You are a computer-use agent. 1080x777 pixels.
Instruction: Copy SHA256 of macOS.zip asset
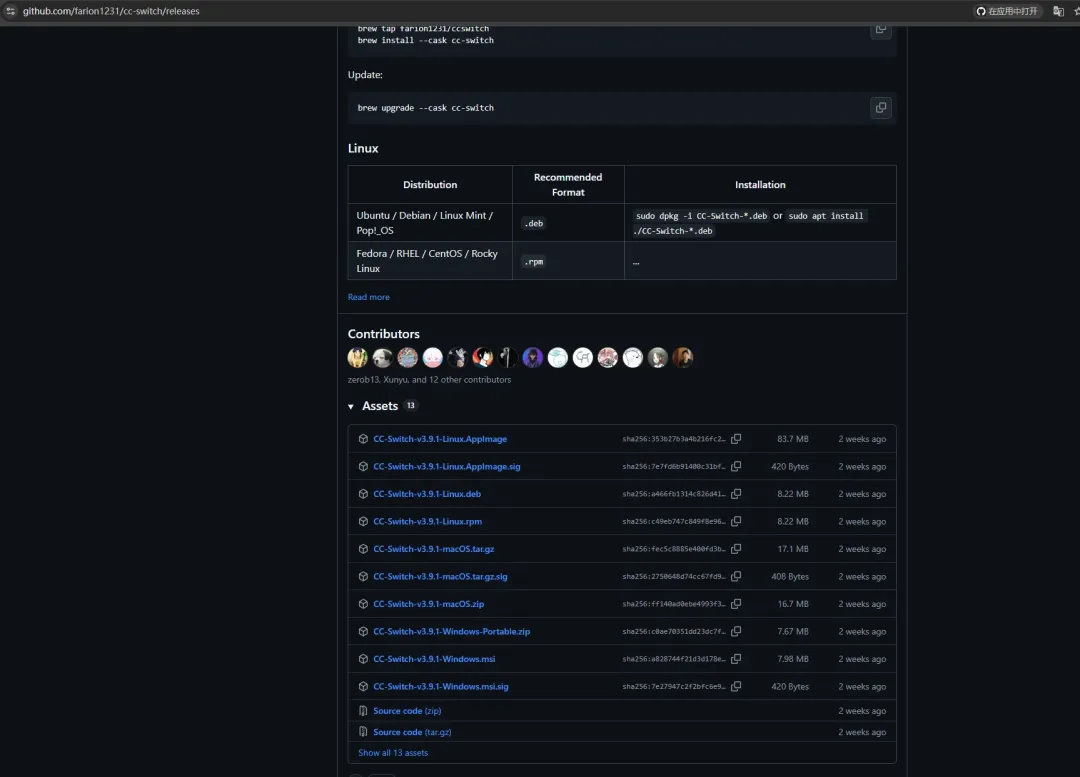736,604
